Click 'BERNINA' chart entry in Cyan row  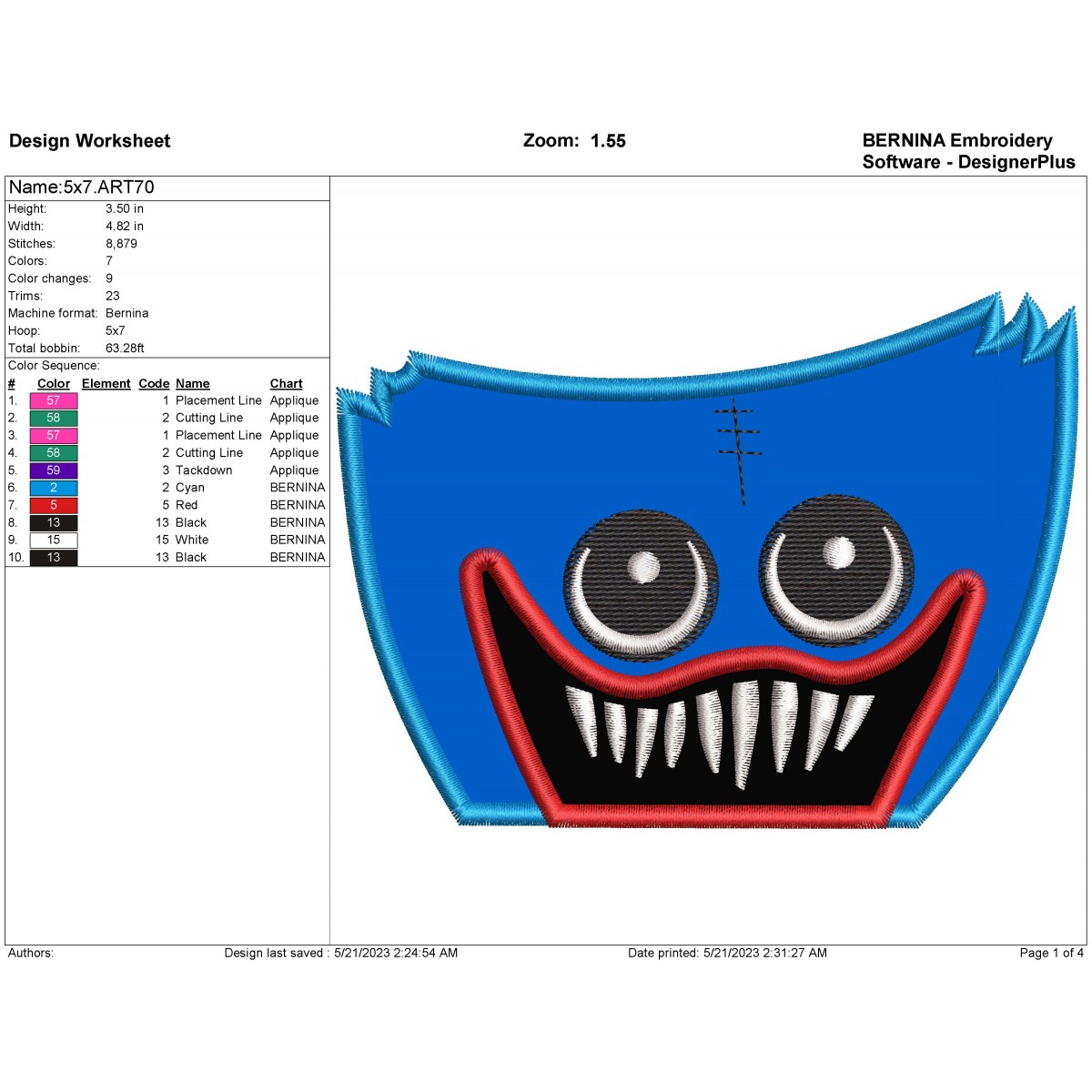click(x=298, y=488)
